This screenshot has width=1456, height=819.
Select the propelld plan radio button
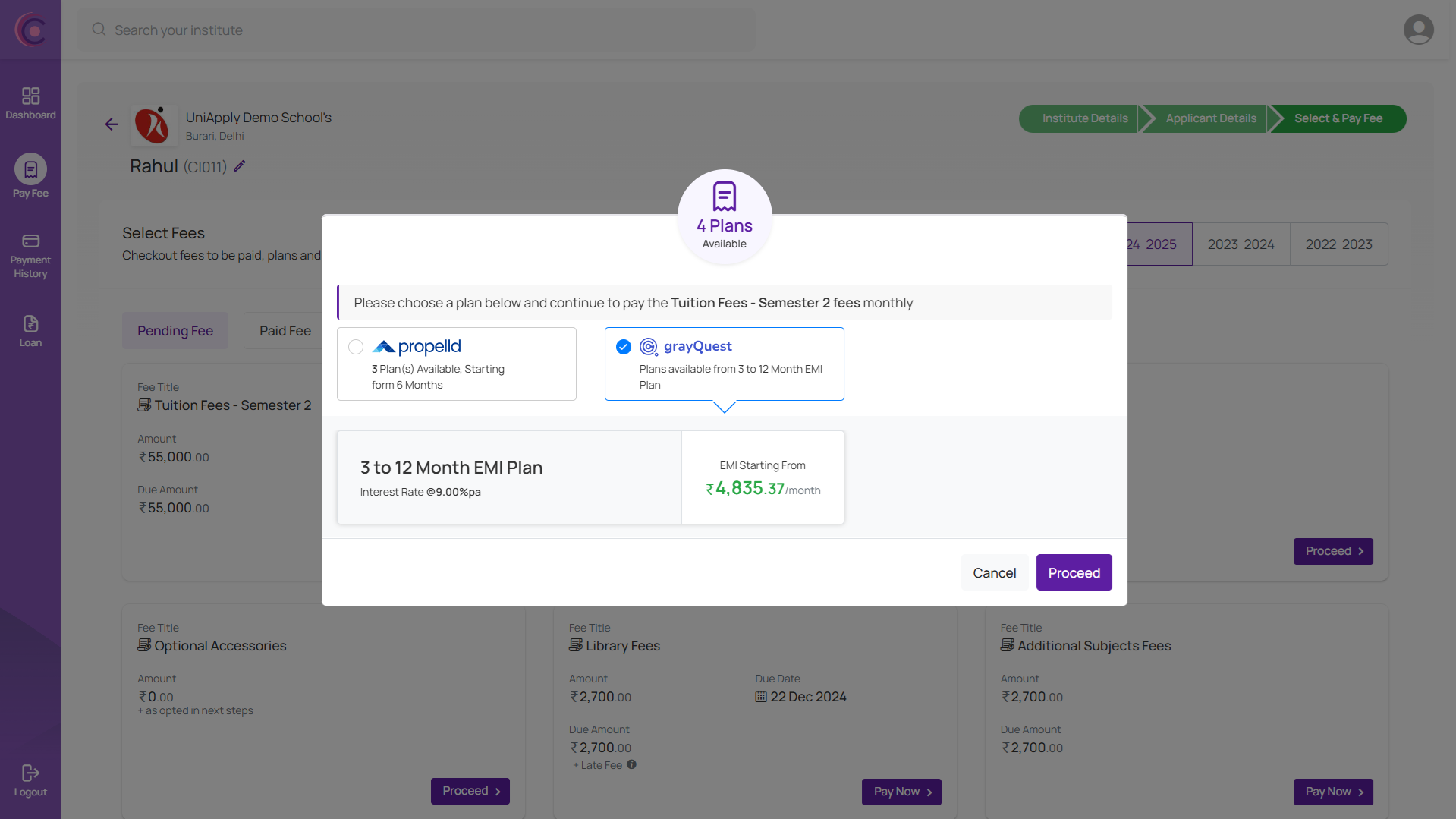pyautogui.click(x=356, y=347)
